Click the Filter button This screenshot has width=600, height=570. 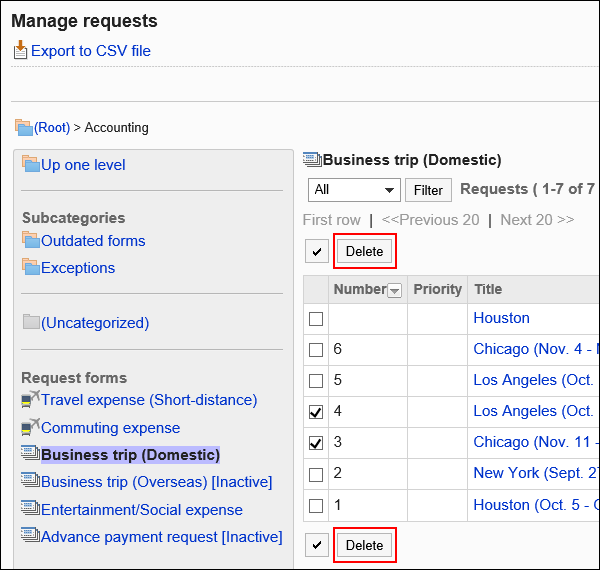428,190
